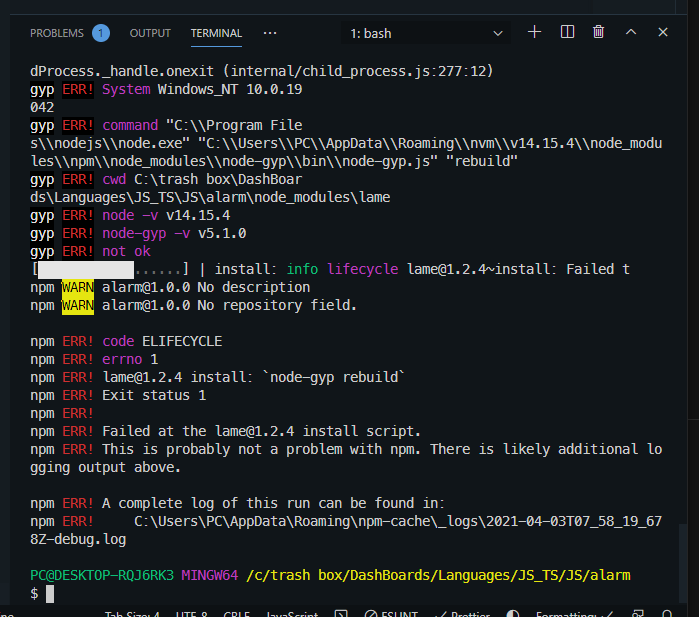Maximize the panel with the up chevron
Screen dimensions: 699x617
(x=631, y=33)
